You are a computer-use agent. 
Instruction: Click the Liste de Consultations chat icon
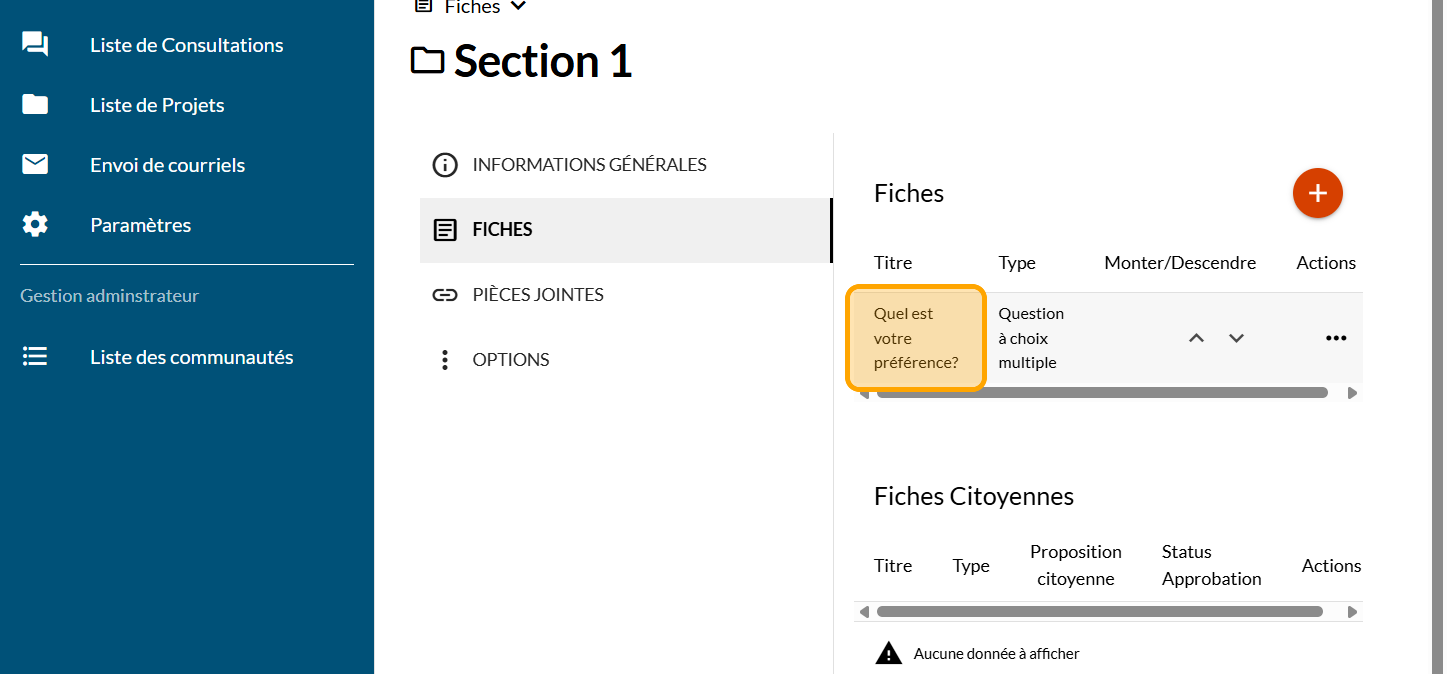[35, 45]
